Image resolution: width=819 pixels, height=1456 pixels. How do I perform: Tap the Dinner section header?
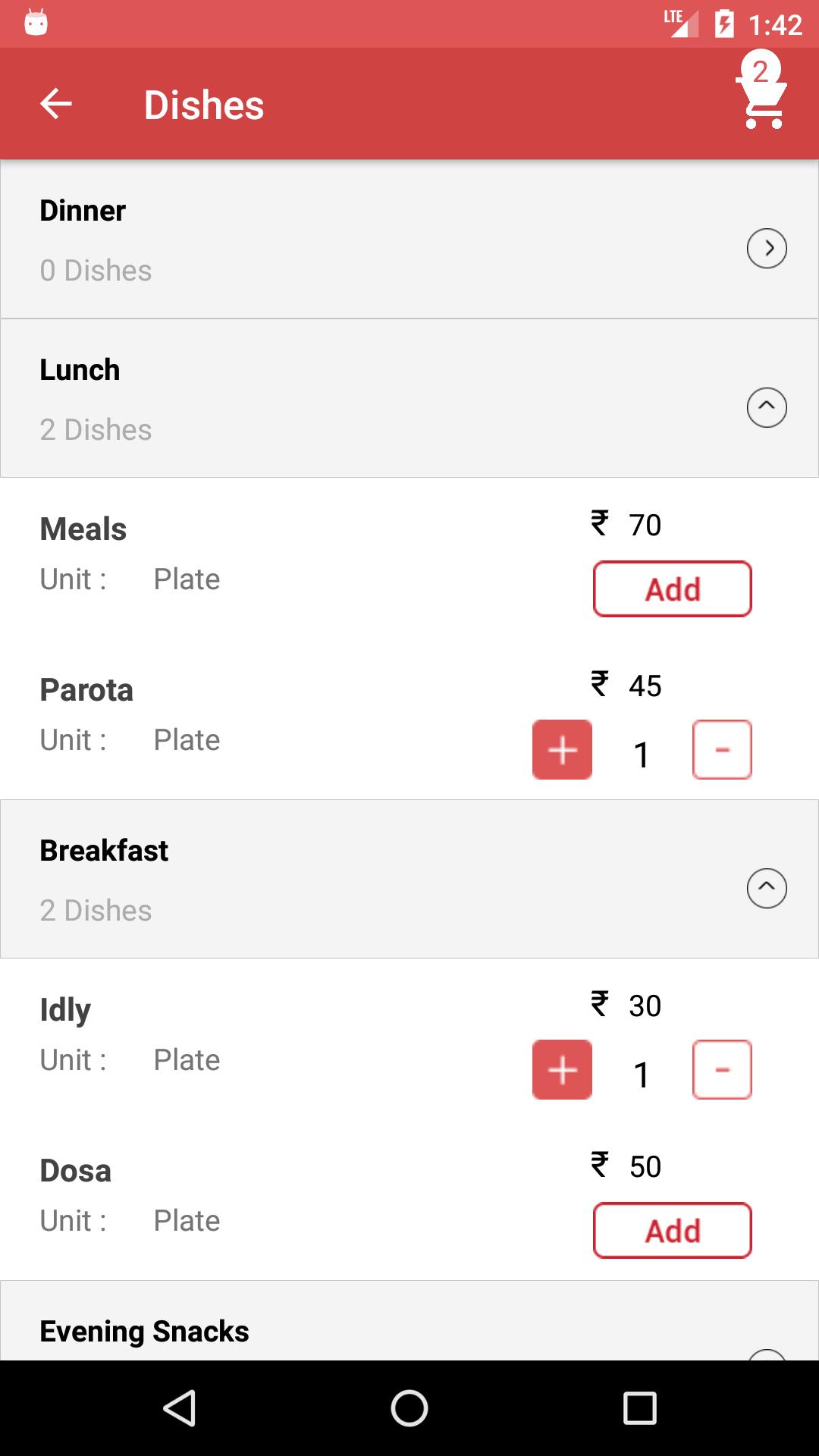409,240
